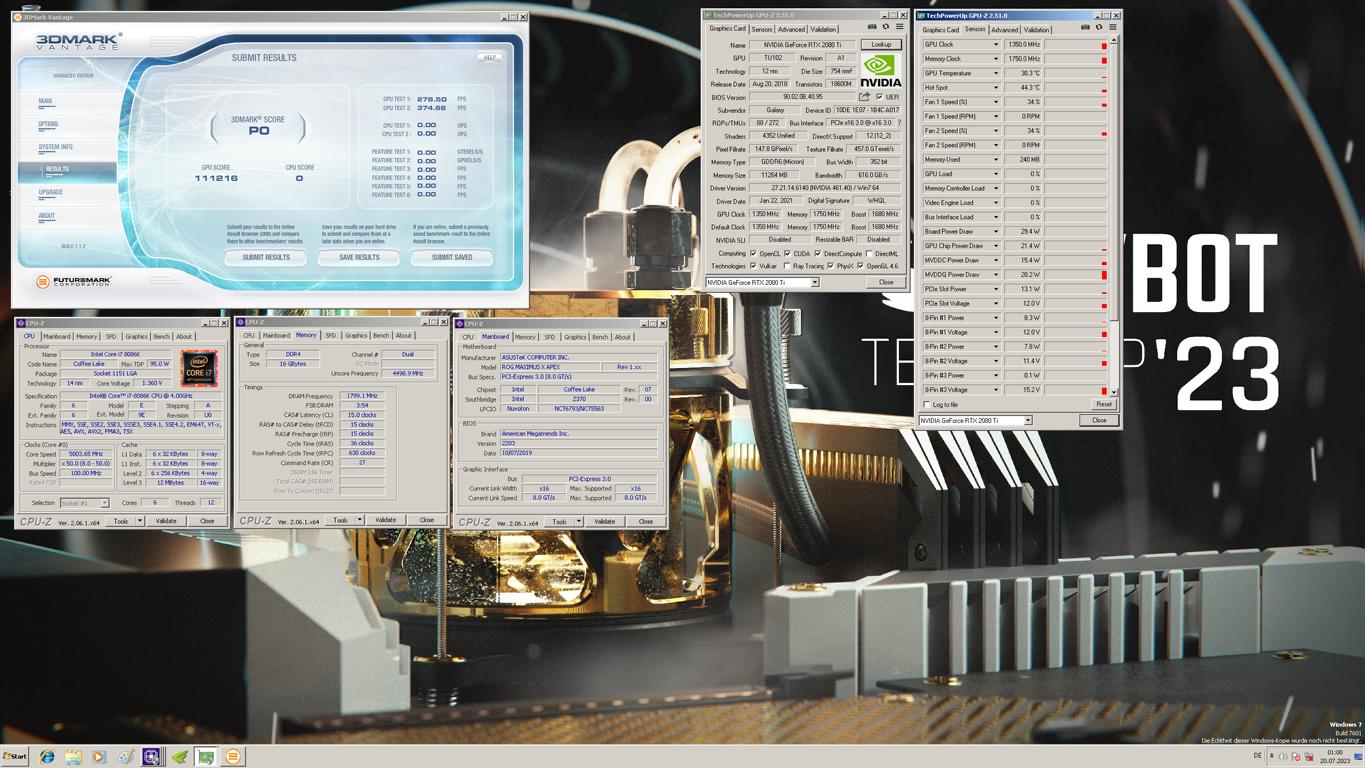Switch to Validation tab in GPU-Z Sensors window

1036,30
